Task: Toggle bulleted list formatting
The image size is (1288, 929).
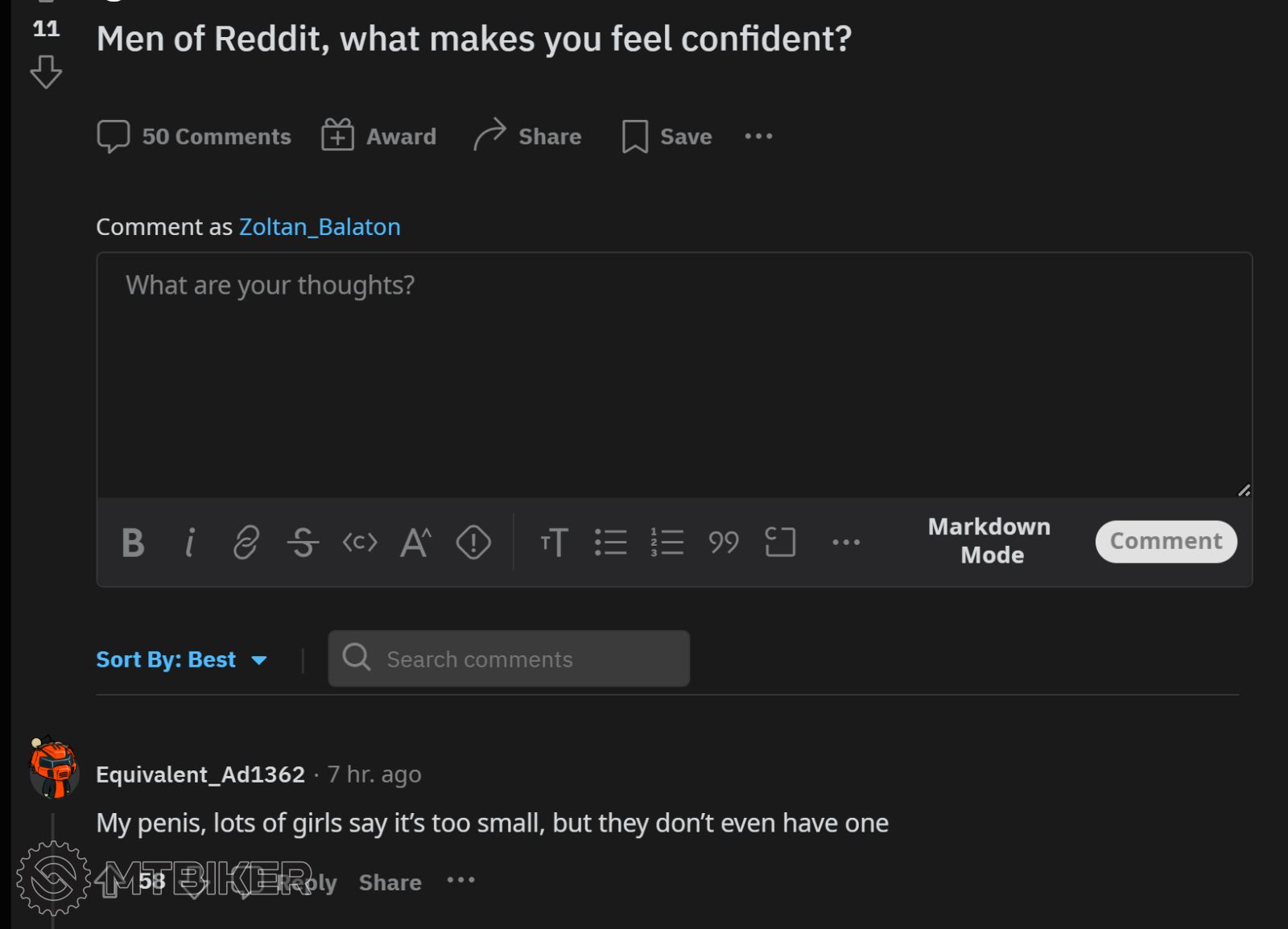Action: 611,542
